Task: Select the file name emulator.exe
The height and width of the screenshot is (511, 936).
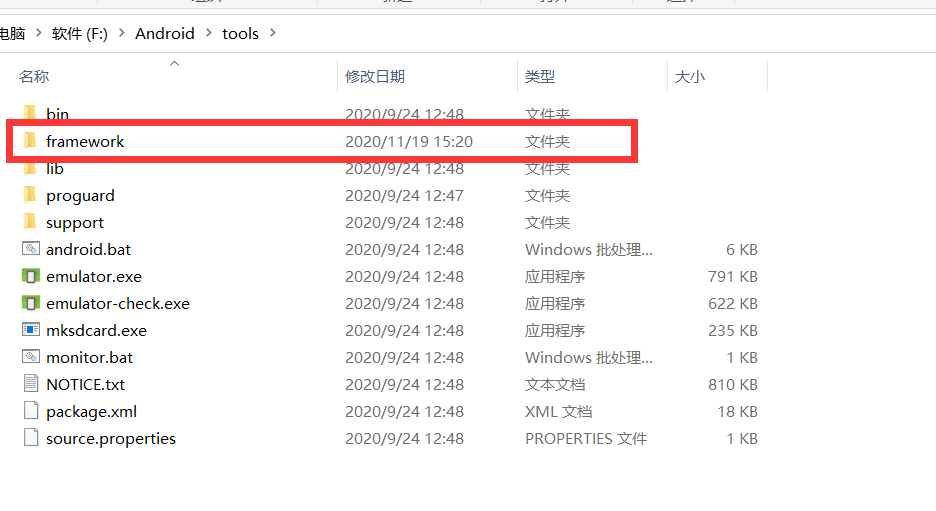Action: (x=94, y=276)
